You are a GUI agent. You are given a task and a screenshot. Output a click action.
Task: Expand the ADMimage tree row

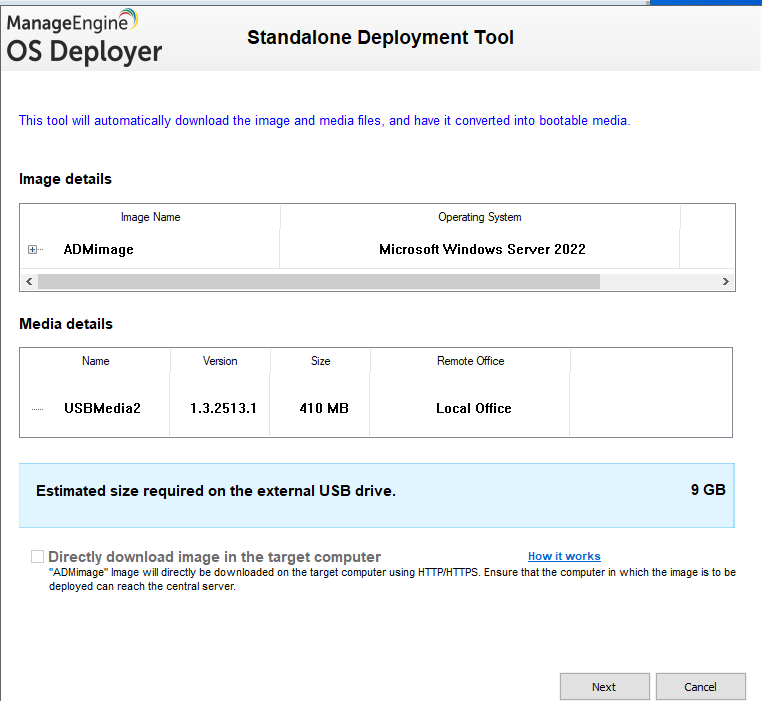33,249
